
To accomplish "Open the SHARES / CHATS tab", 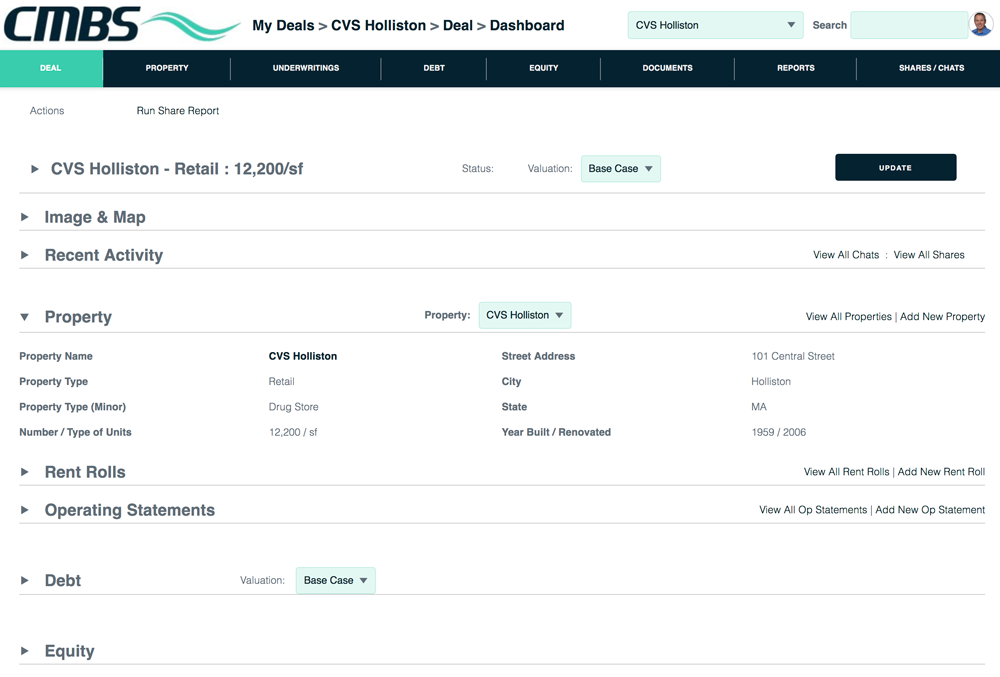I will point(931,68).
